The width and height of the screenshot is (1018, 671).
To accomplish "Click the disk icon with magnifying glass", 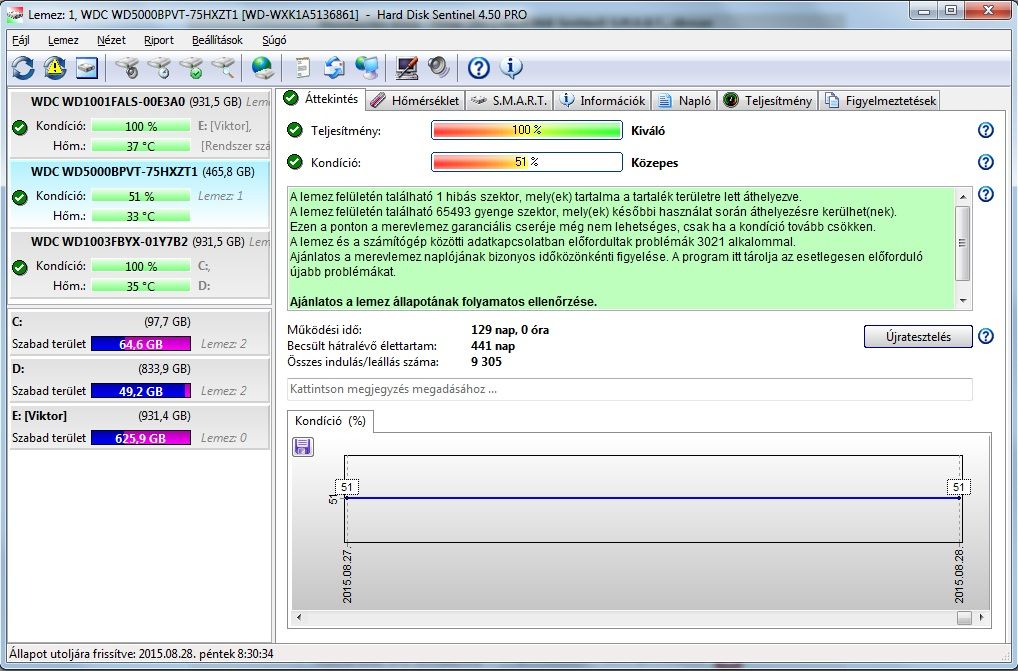I will click(x=223, y=67).
